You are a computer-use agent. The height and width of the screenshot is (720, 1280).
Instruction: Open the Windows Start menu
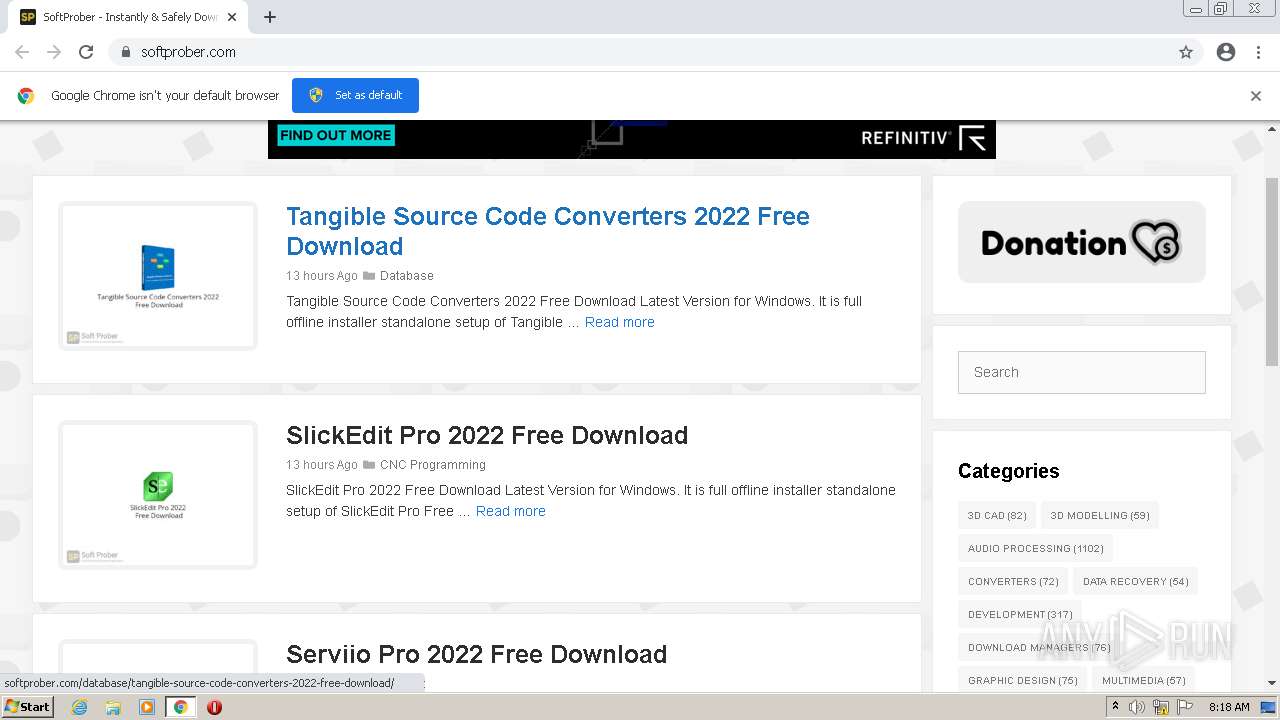coord(28,707)
